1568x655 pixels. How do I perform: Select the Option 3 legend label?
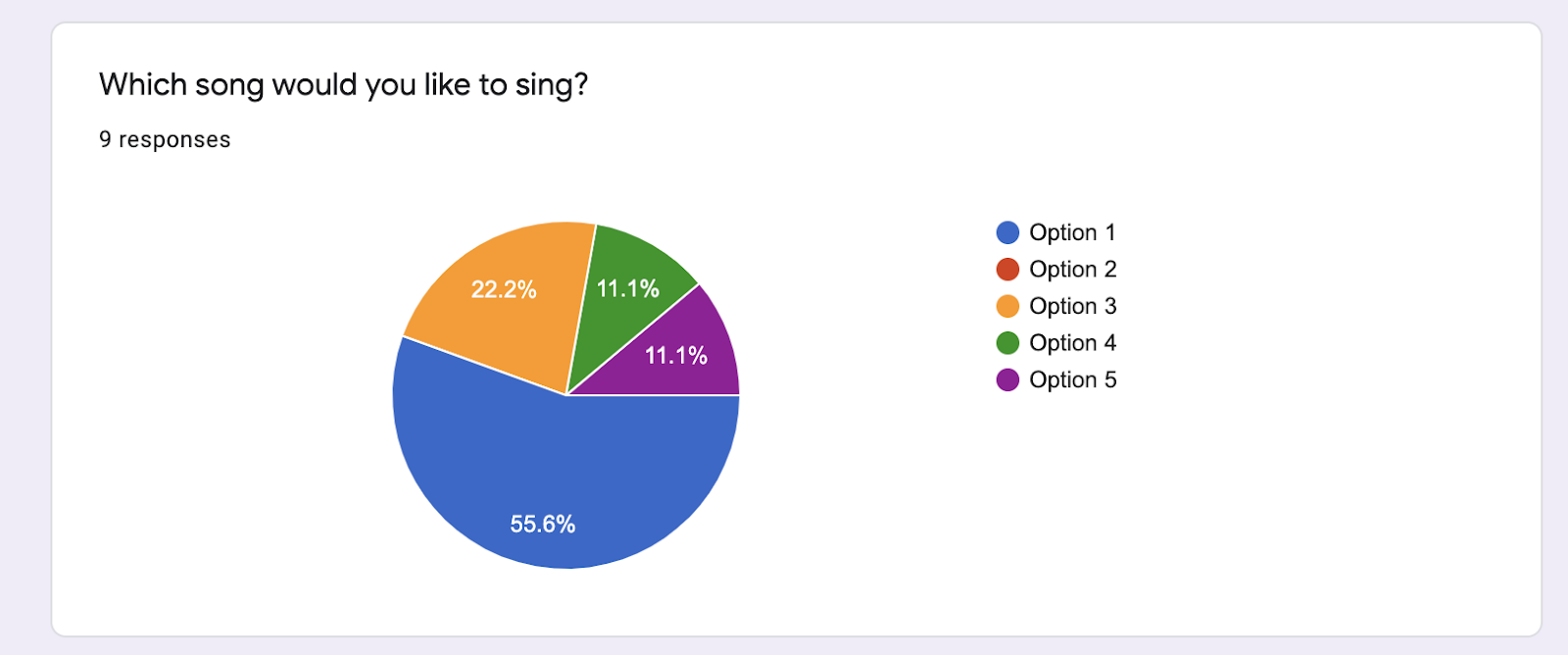1072,306
